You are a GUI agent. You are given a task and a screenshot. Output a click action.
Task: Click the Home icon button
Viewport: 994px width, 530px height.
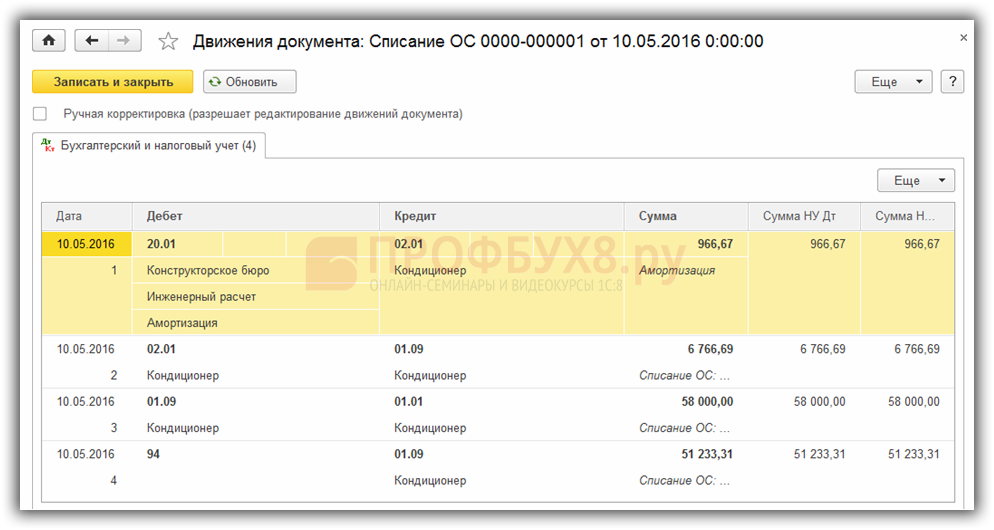point(48,41)
